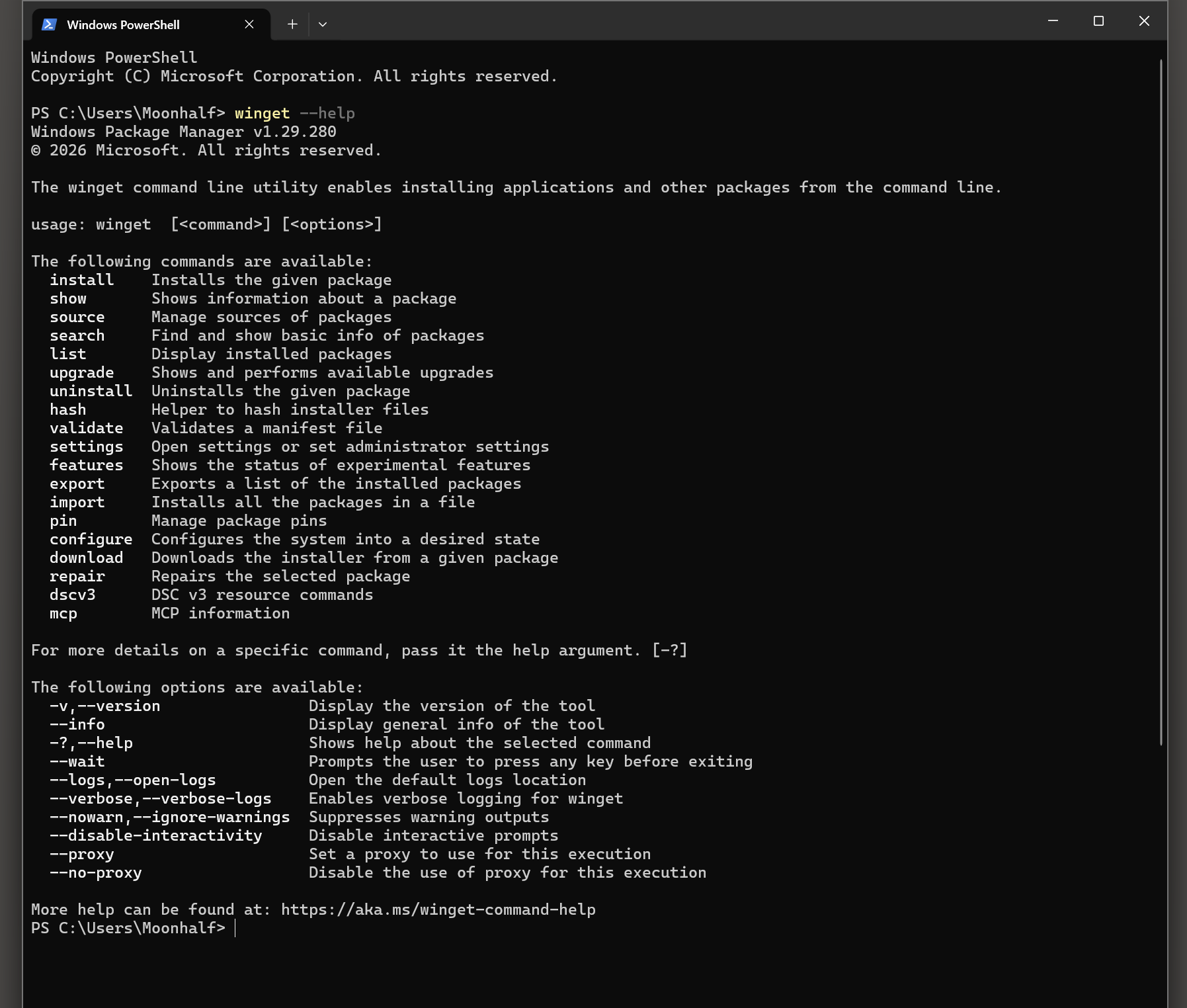The image size is (1187, 1008).
Task: Click 'Copyright (C) Microsoft Corporation' line
Action: coord(294,76)
